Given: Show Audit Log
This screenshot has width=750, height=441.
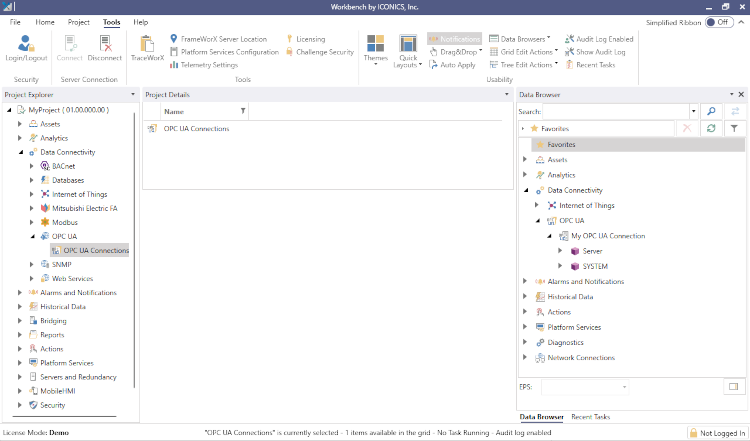Looking at the screenshot, I should click(595, 52).
